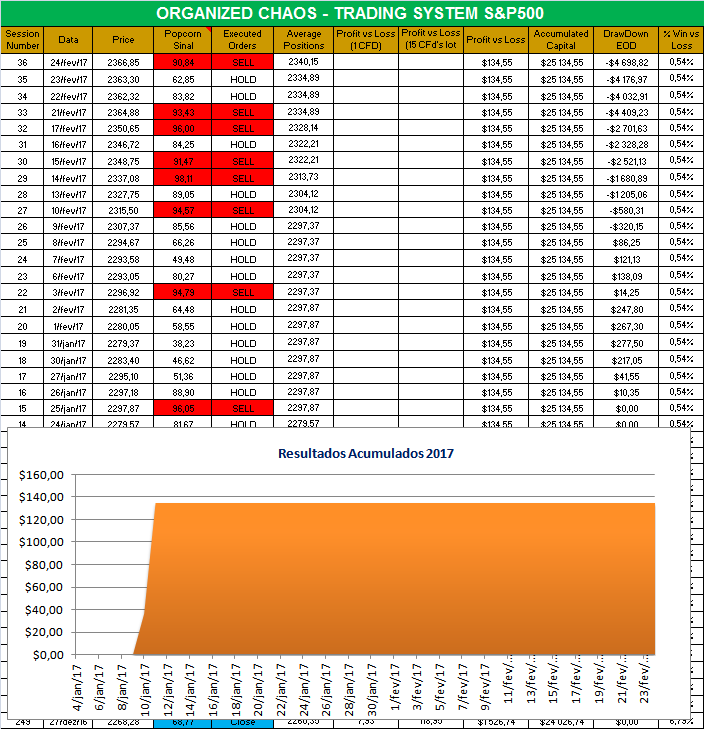Screen dimensions: 704x729
Task: Select the 1/fev/17 chart axis label
Action: click(395, 687)
